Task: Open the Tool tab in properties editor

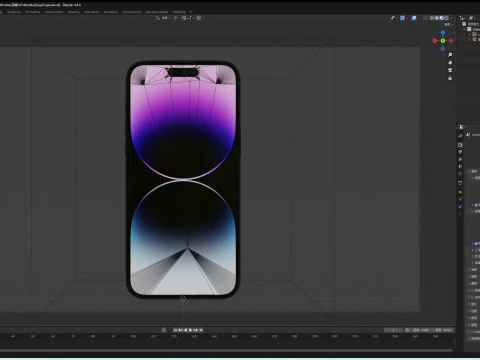Action: tap(460, 136)
